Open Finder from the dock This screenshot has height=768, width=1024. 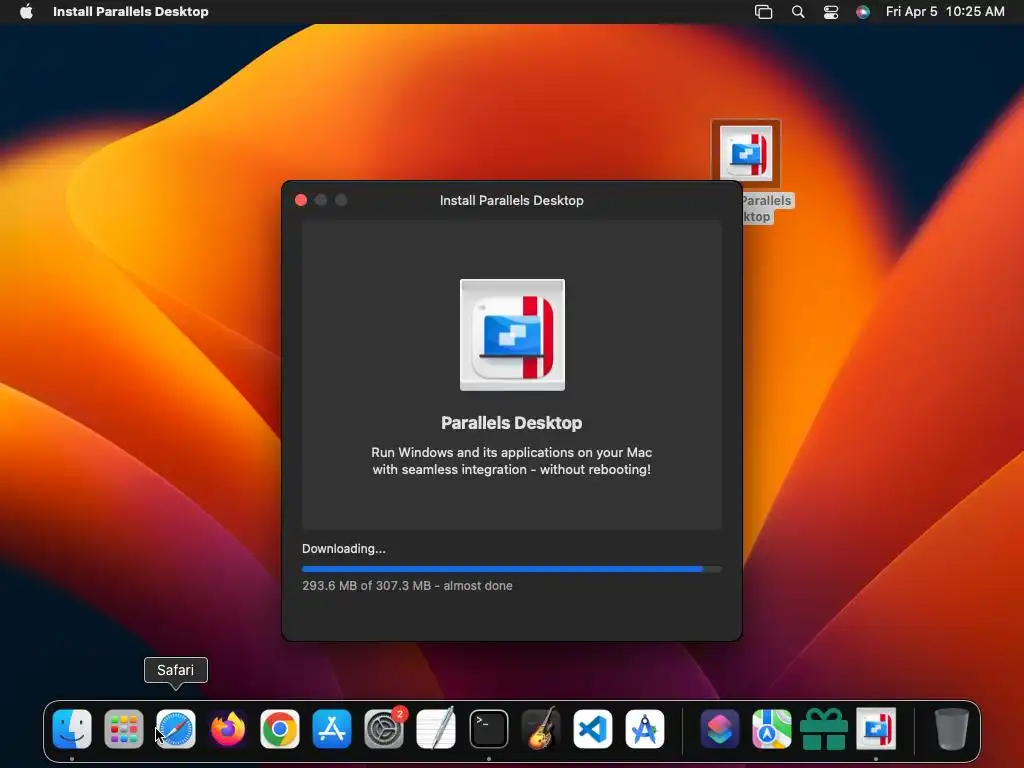click(x=72, y=728)
